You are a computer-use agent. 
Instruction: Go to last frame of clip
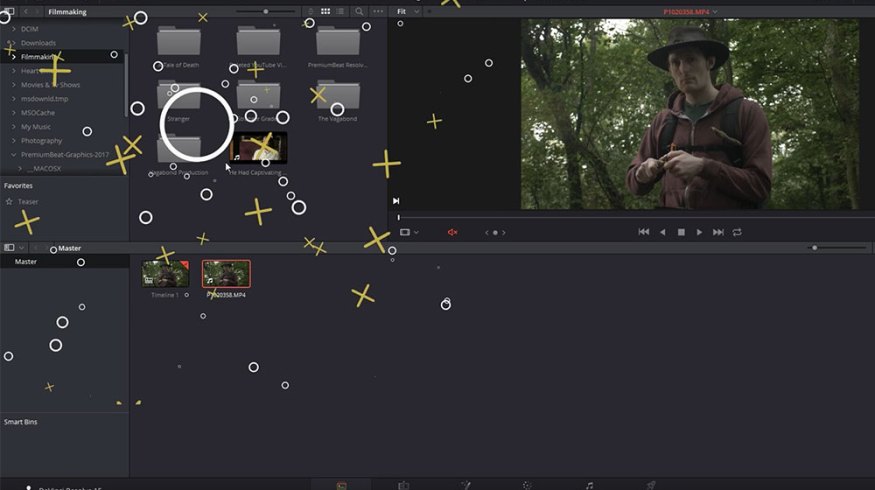click(x=718, y=232)
